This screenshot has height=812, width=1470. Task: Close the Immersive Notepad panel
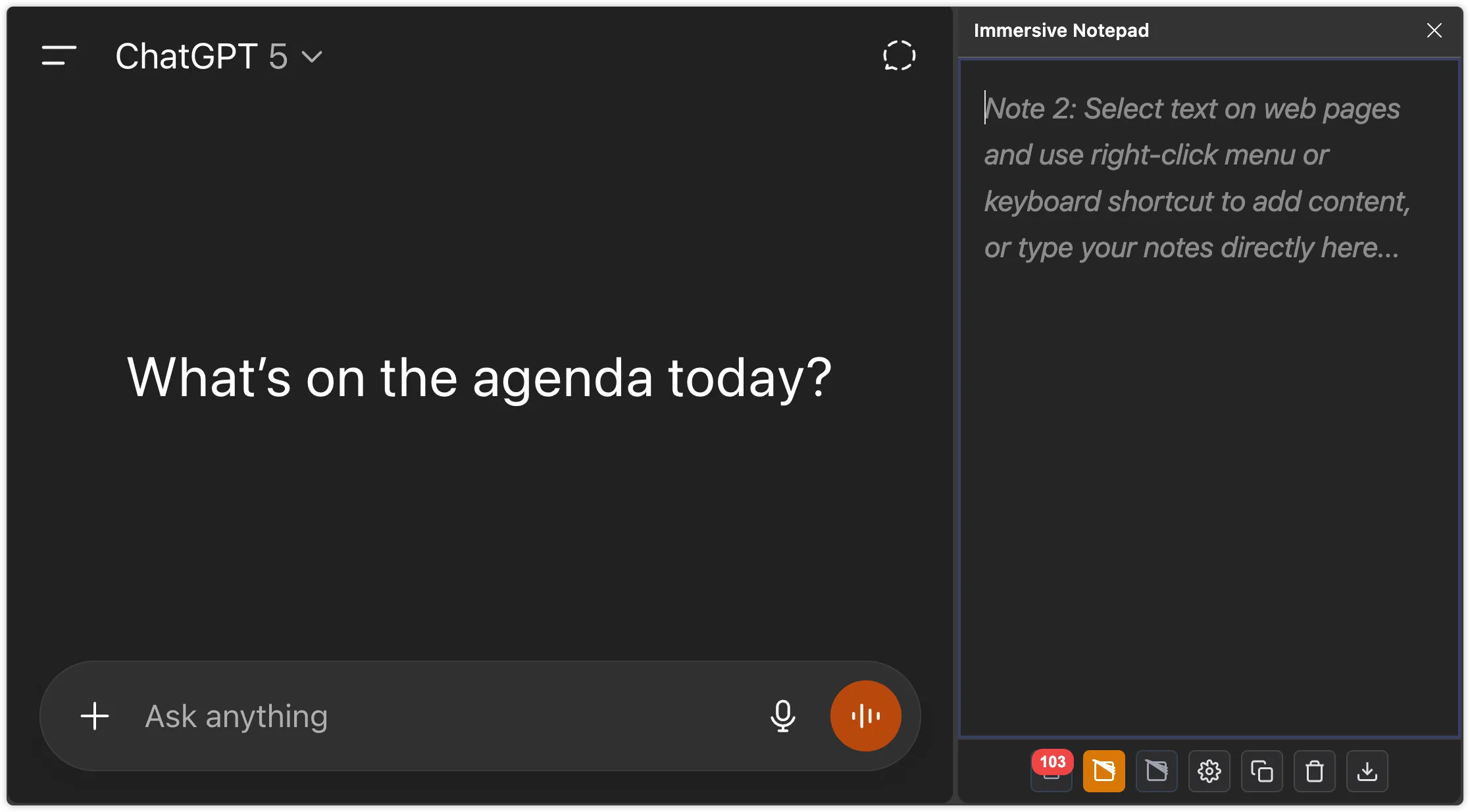coord(1434,30)
